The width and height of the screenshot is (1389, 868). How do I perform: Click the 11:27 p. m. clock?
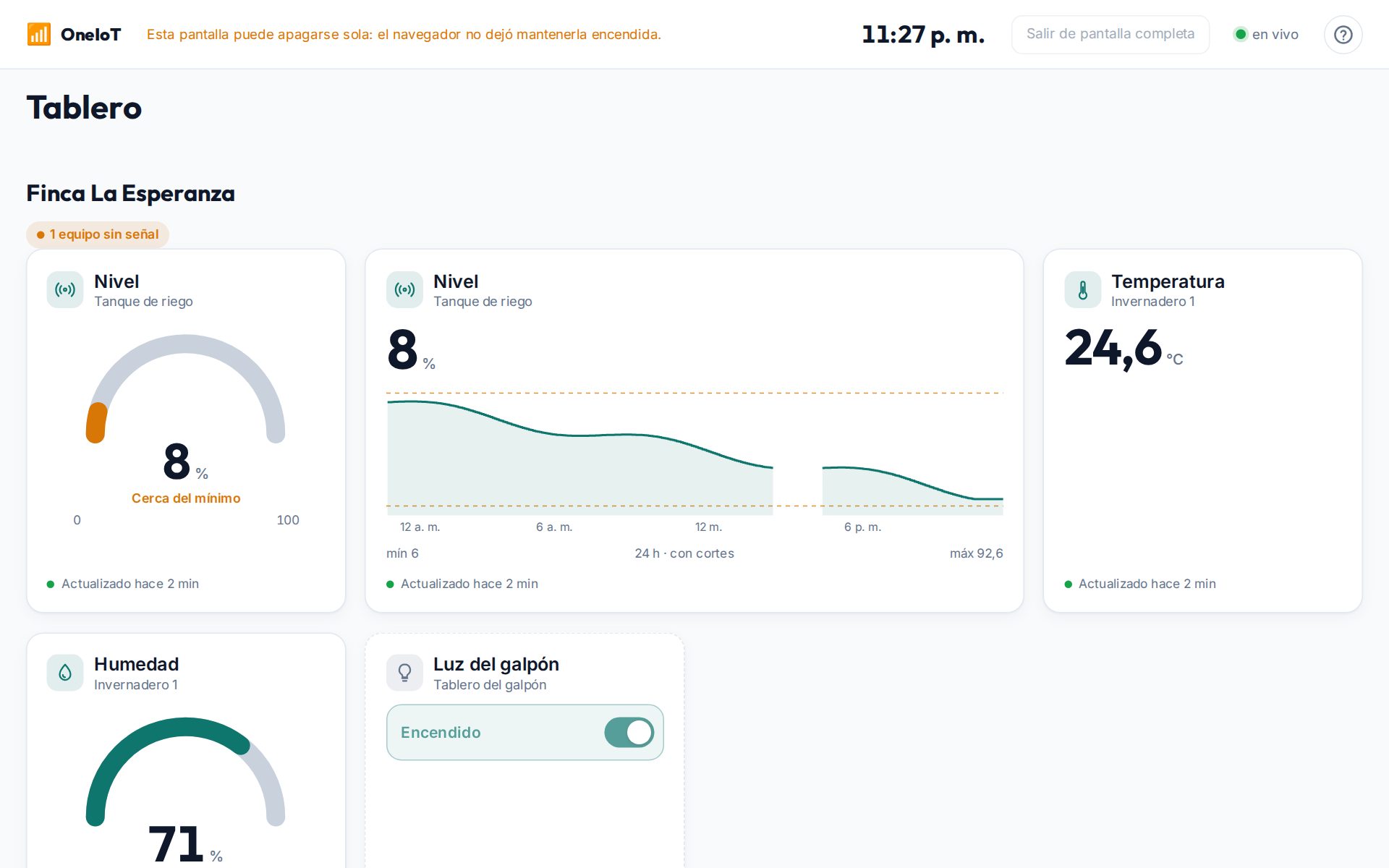(923, 34)
